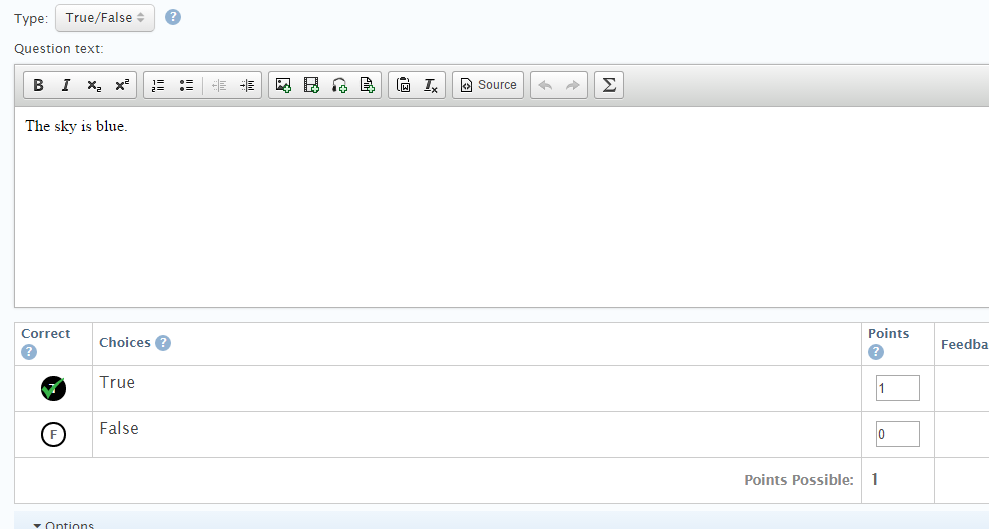Mark True as the correct answer

(53, 388)
